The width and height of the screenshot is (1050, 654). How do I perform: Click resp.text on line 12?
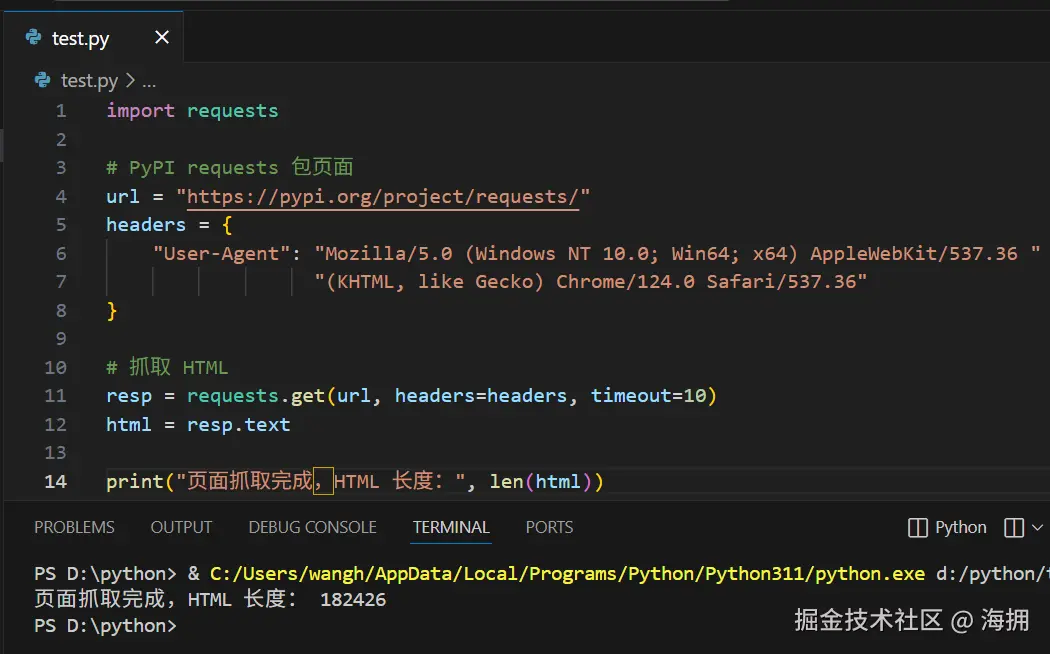point(238,424)
